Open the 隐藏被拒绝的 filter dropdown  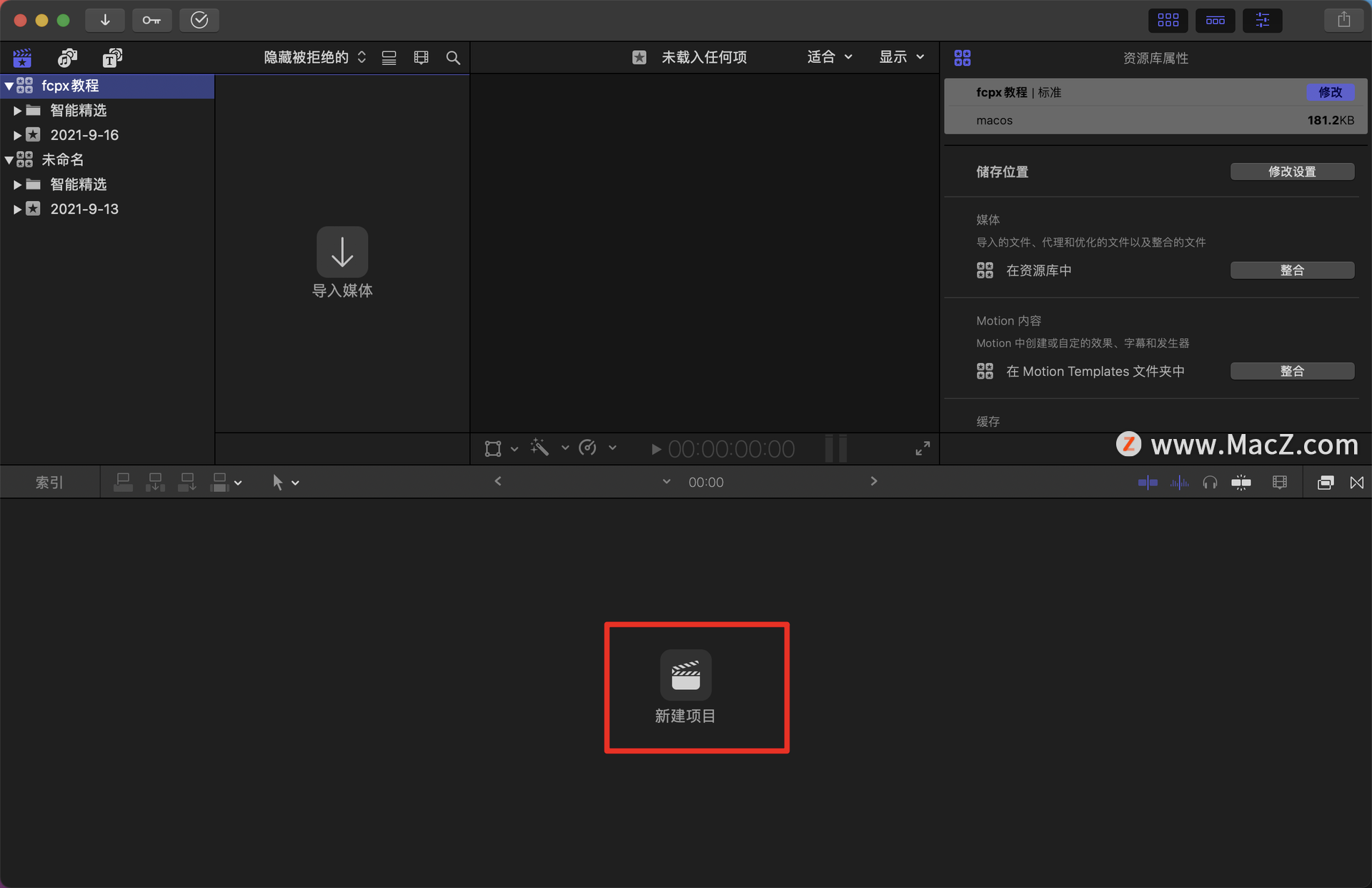314,57
